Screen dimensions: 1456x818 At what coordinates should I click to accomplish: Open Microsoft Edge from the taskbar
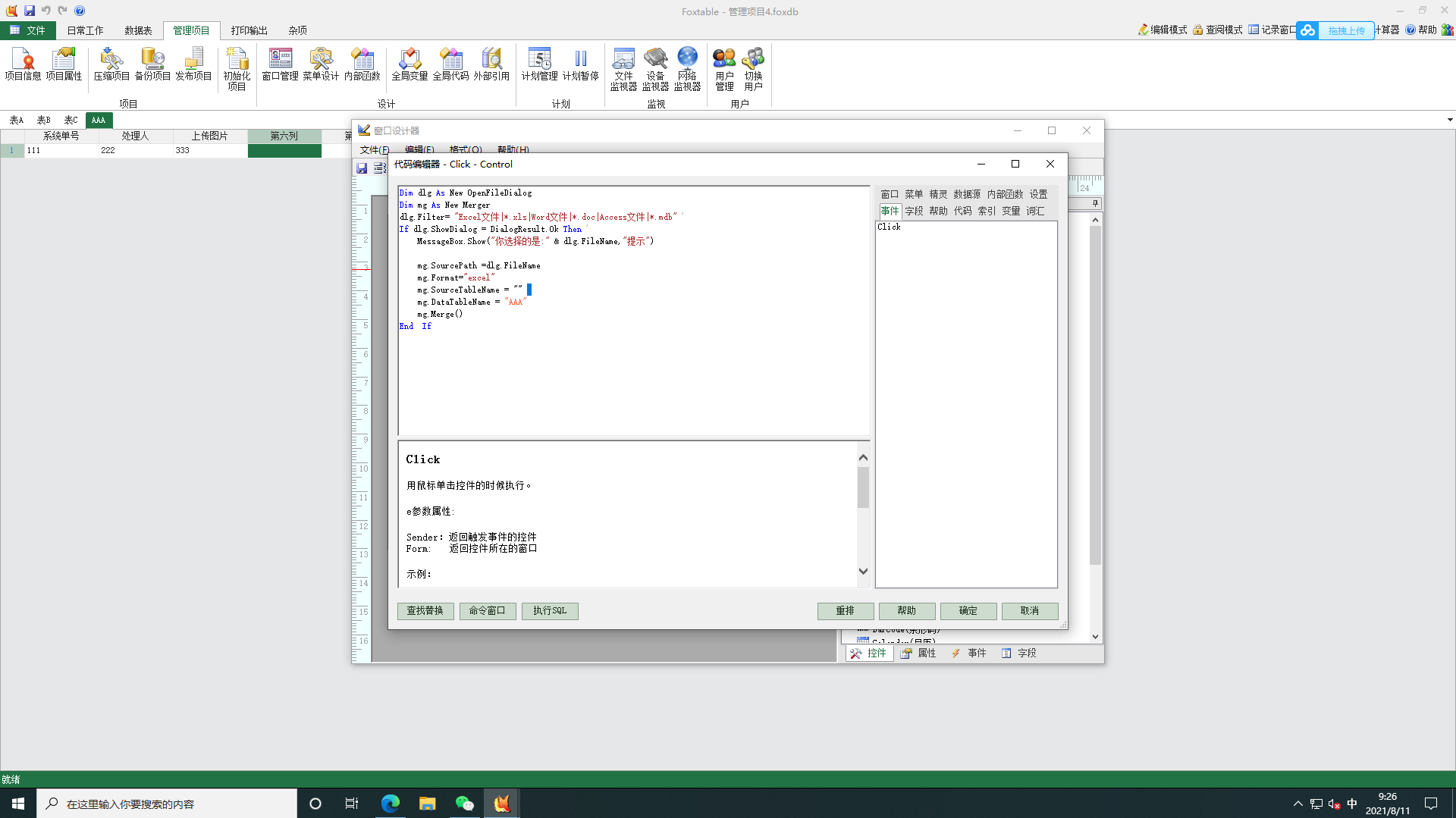(x=390, y=803)
